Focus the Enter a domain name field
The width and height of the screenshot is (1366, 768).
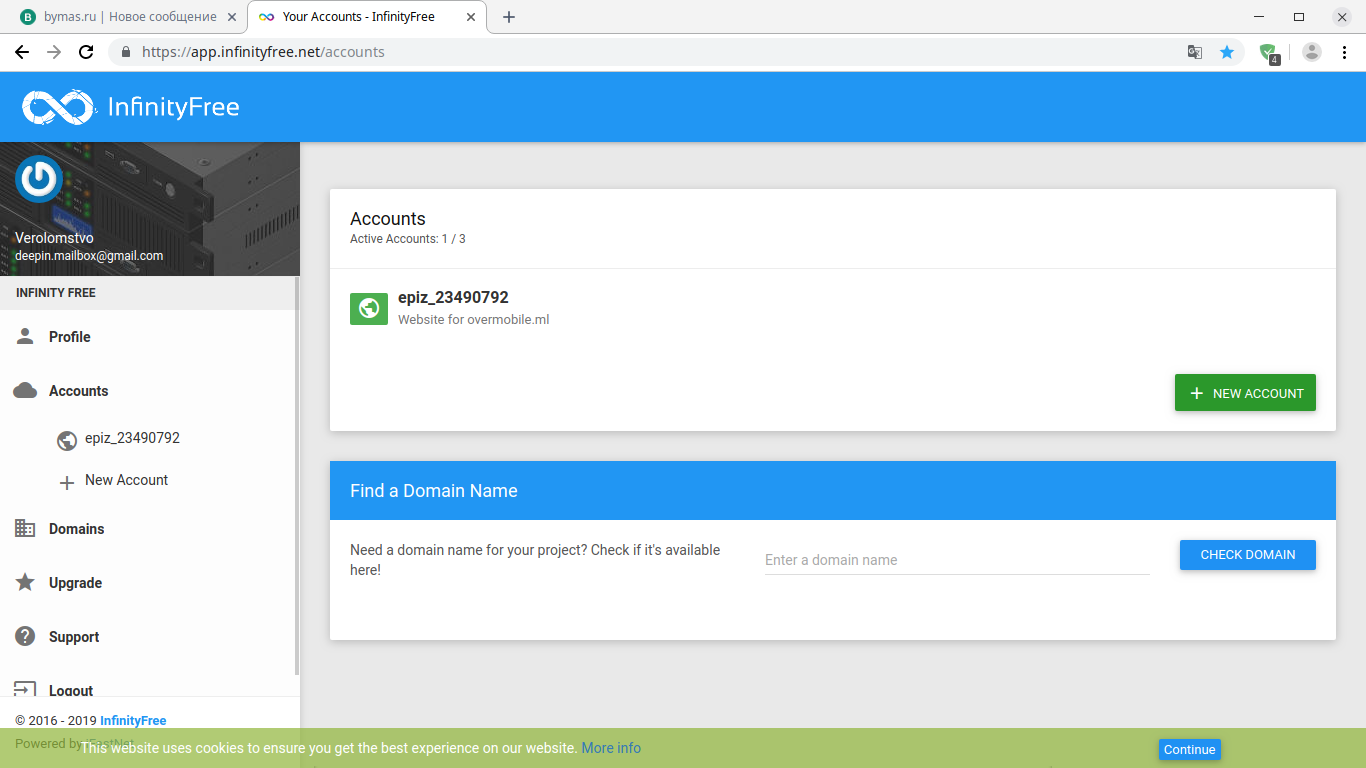point(956,560)
